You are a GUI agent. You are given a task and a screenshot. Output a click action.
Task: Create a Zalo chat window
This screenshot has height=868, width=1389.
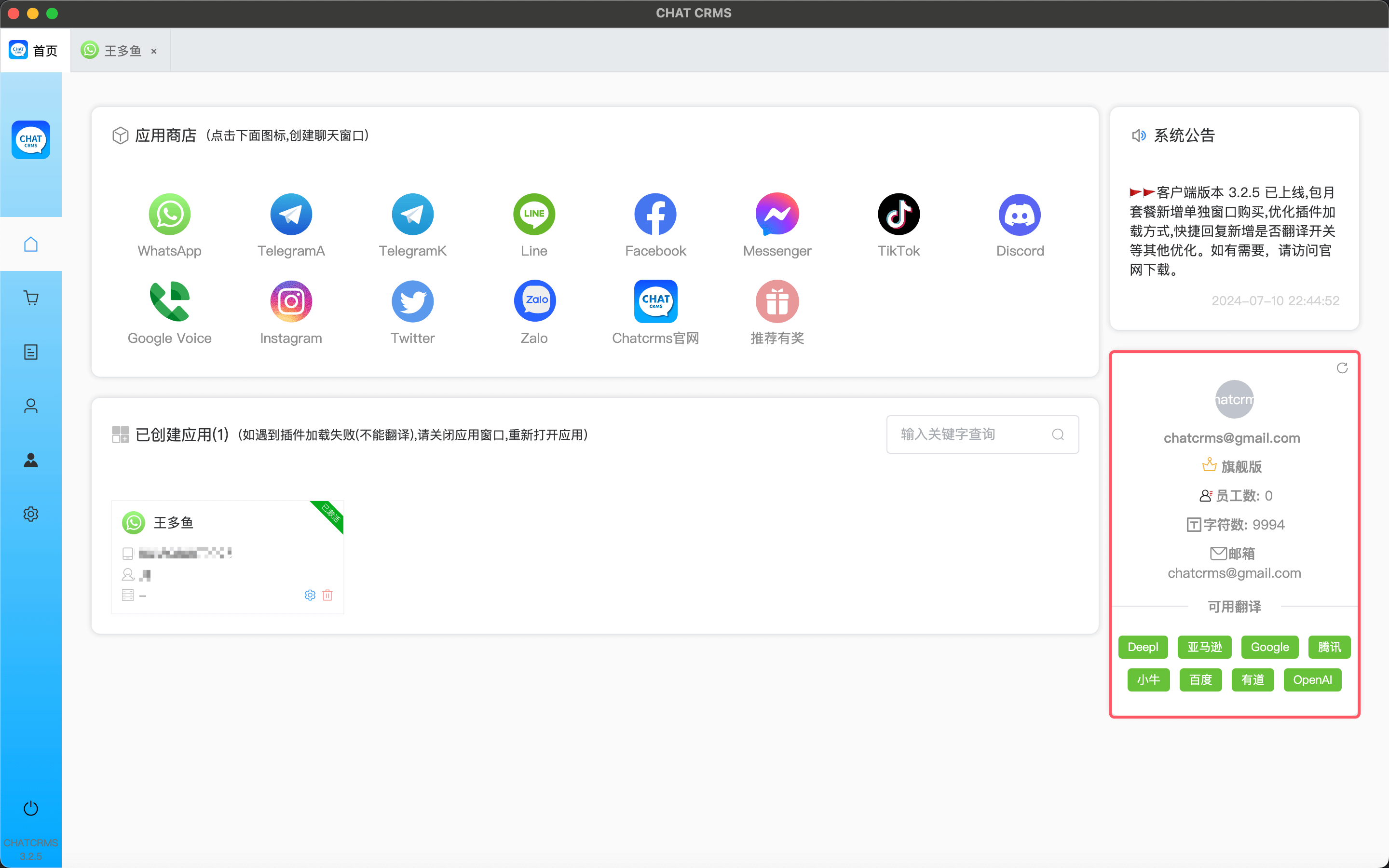[x=534, y=301]
